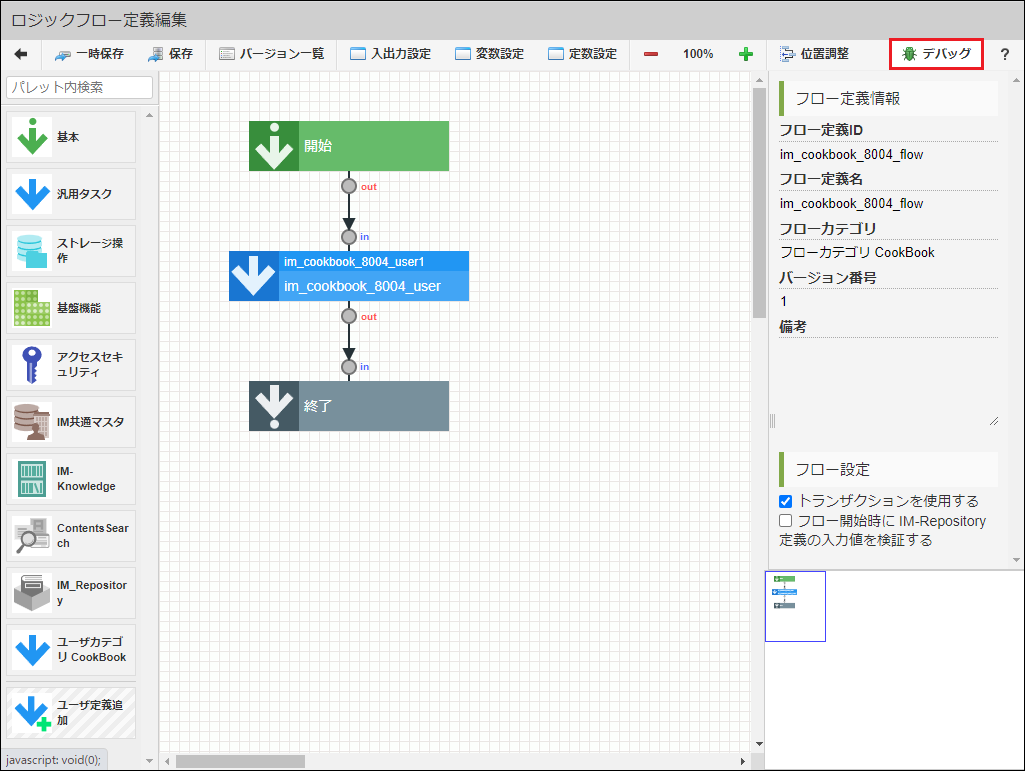Click the 100% zoom level indicator

pyautogui.click(x=698, y=54)
